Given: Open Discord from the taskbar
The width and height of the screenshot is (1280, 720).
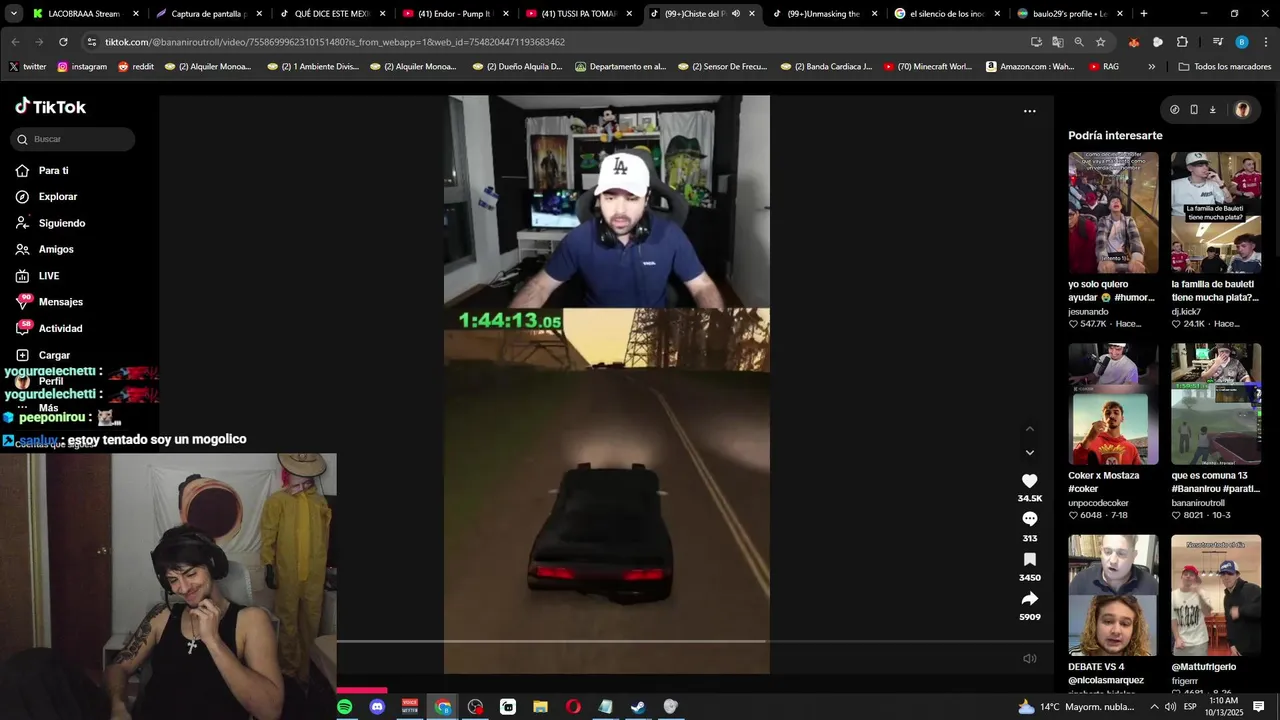Looking at the screenshot, I should click(377, 707).
